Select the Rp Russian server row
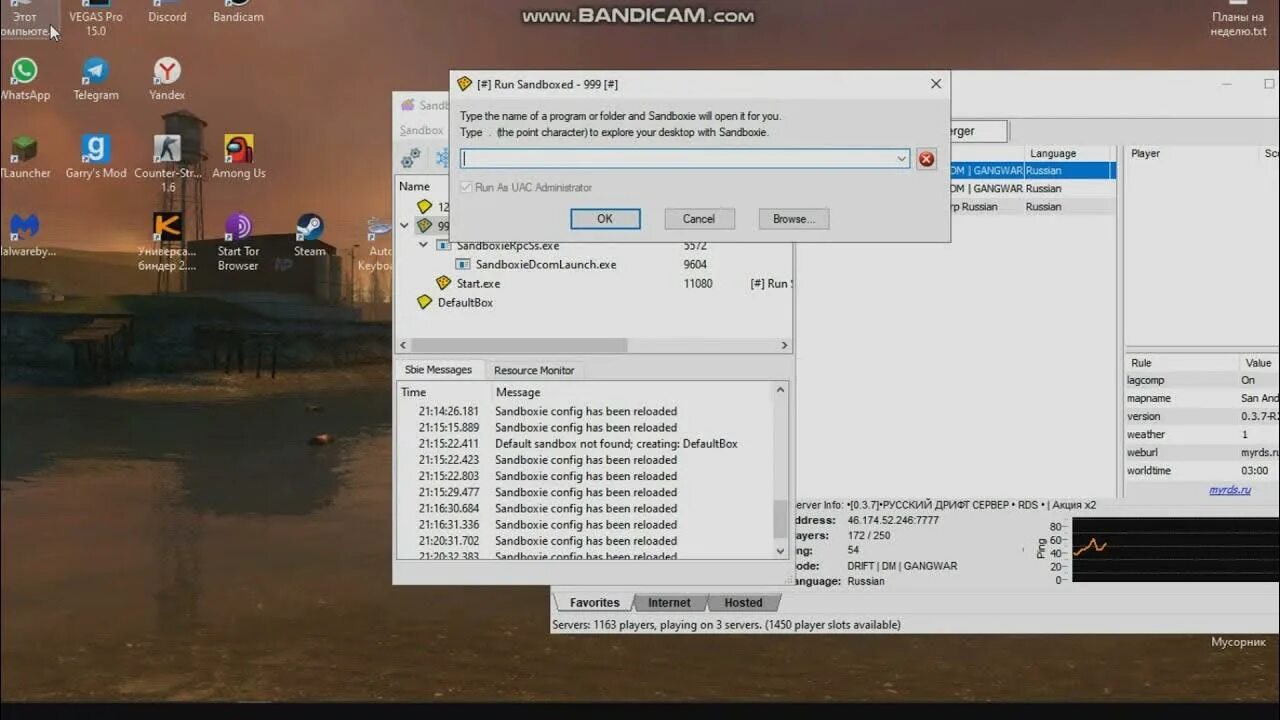1280x720 pixels. pos(1032,206)
